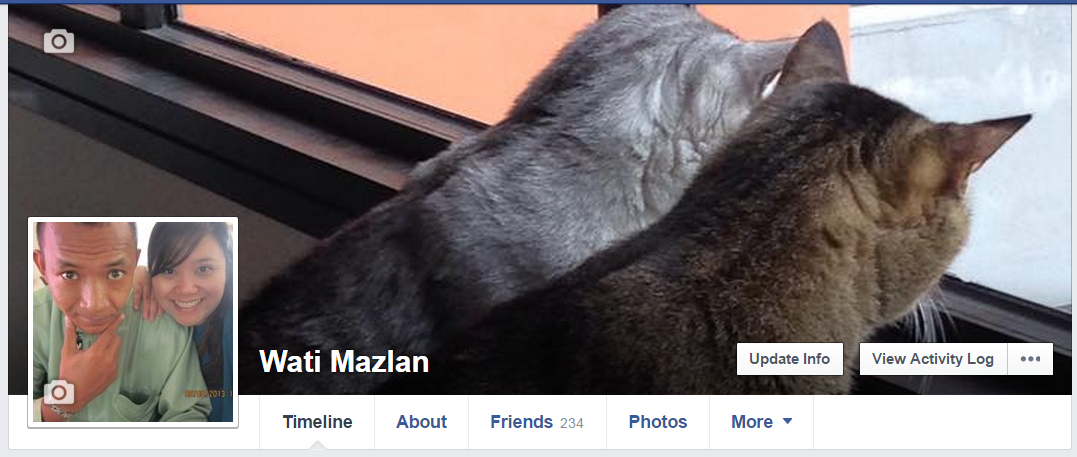Screen dimensions: 1077x457
Task: Open the Timeline tab
Action: point(317,422)
